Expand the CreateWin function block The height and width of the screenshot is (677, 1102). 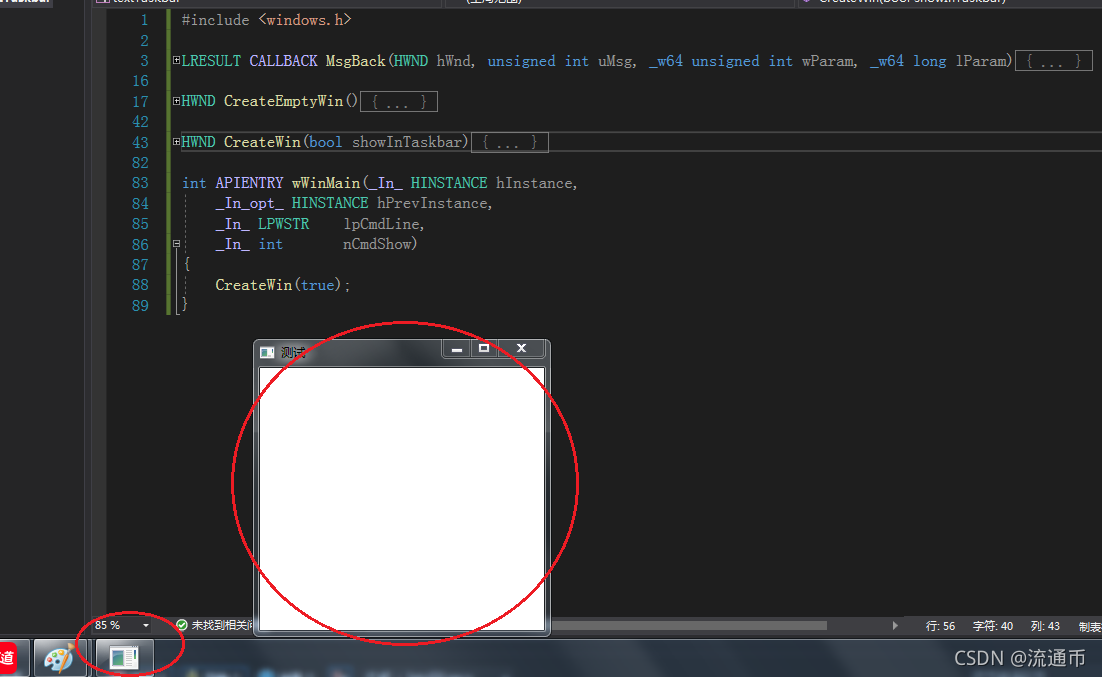coord(176,142)
